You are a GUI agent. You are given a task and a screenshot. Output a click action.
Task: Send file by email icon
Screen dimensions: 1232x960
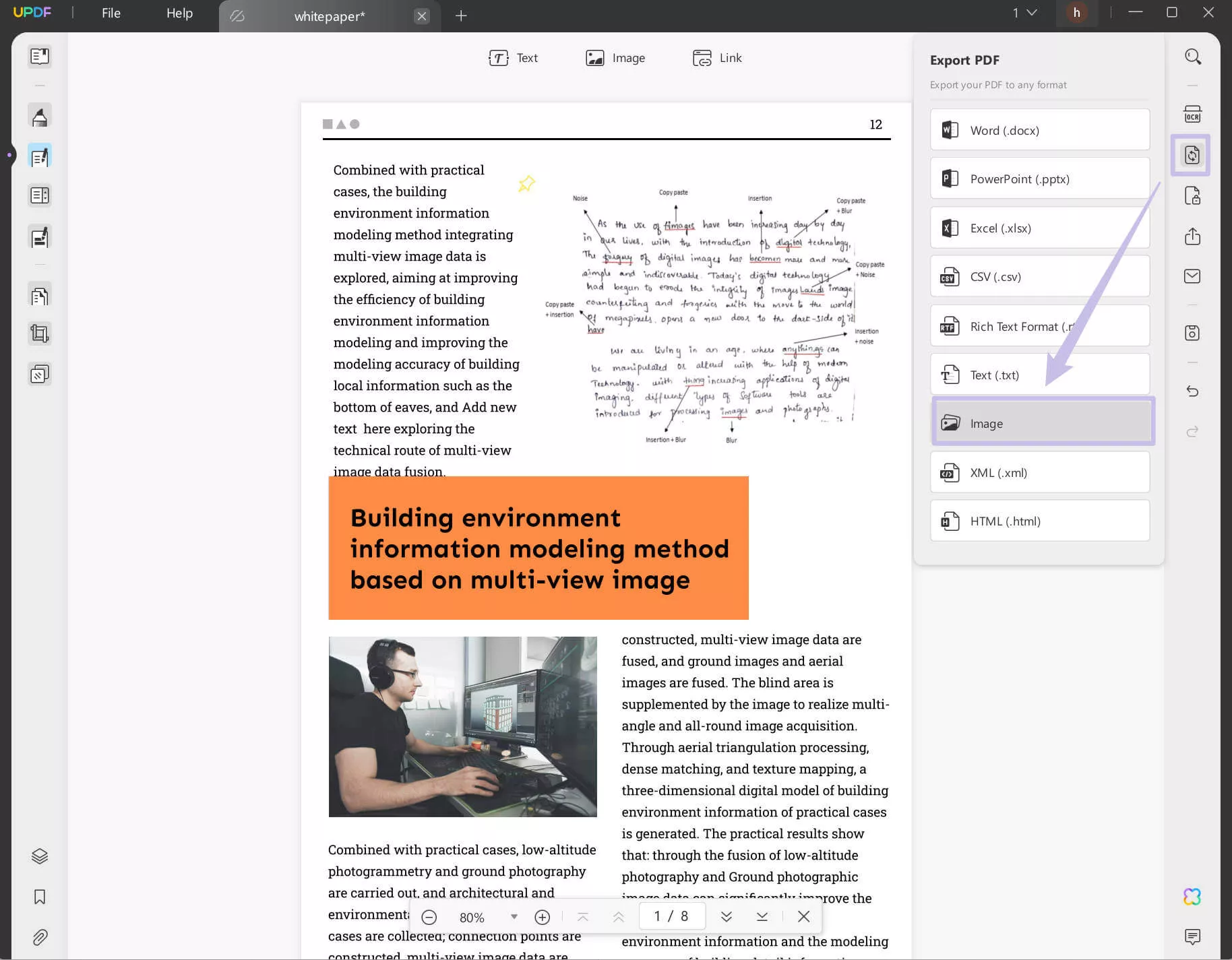pos(1193,276)
